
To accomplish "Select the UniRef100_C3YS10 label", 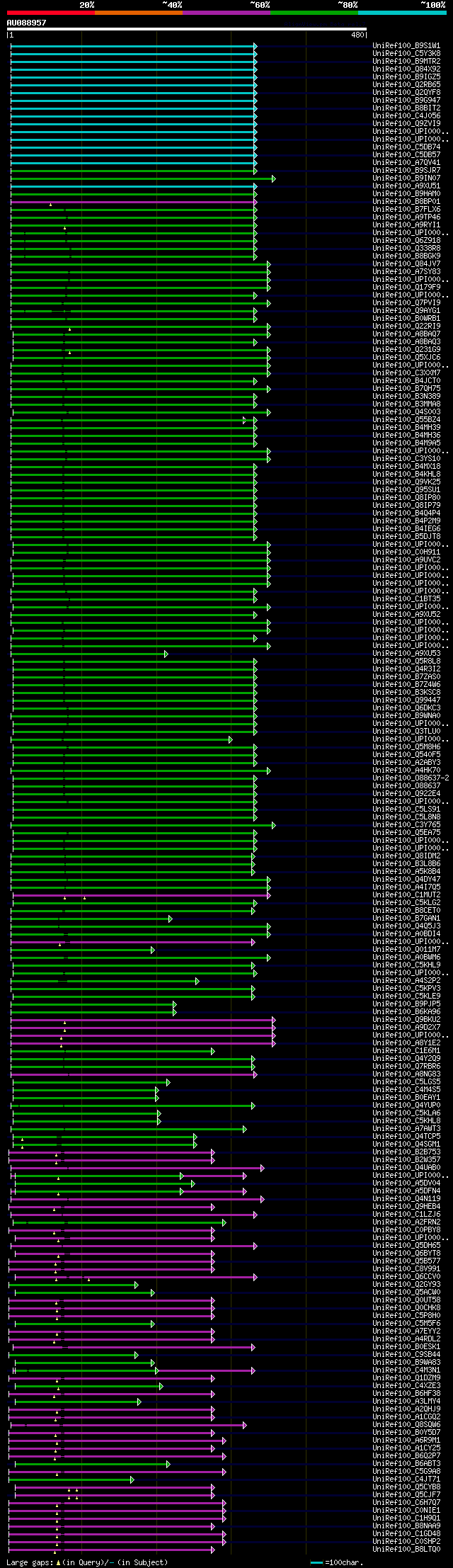I will (406, 459).
